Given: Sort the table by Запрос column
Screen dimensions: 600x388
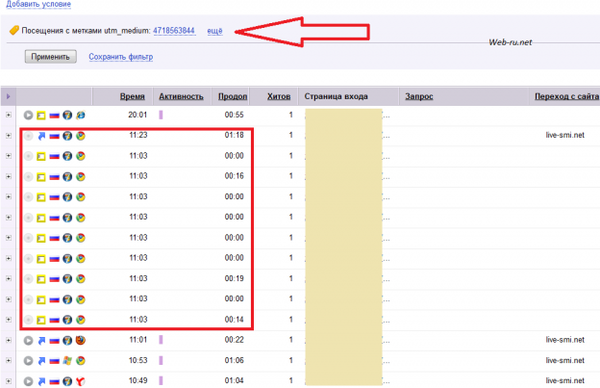Looking at the screenshot, I should [x=419, y=97].
